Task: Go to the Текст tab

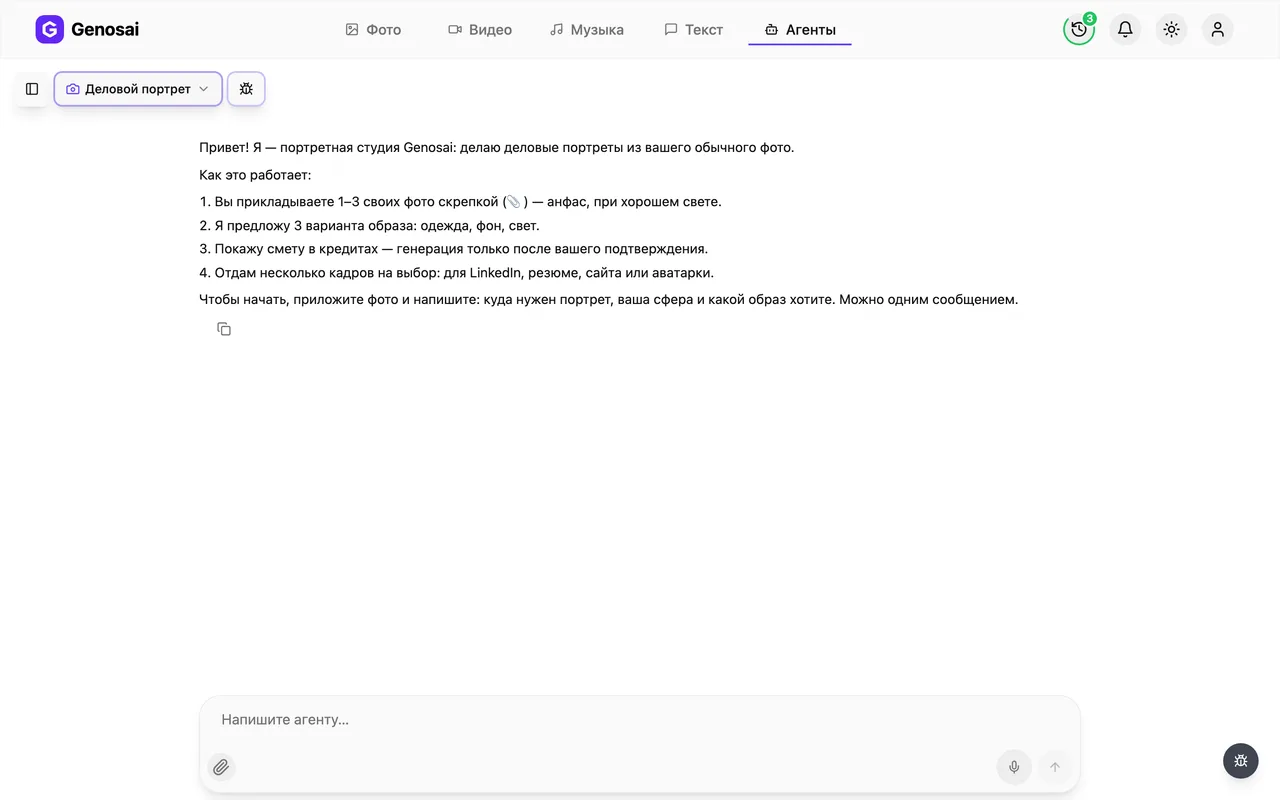Action: (694, 30)
